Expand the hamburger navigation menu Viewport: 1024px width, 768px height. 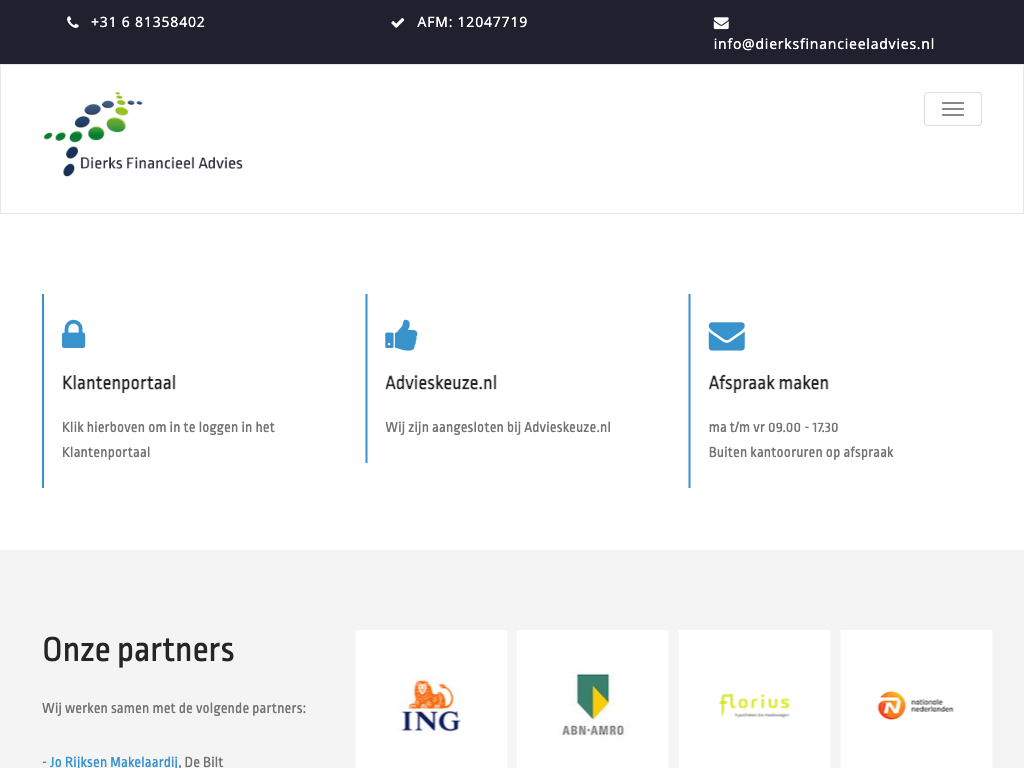952,109
